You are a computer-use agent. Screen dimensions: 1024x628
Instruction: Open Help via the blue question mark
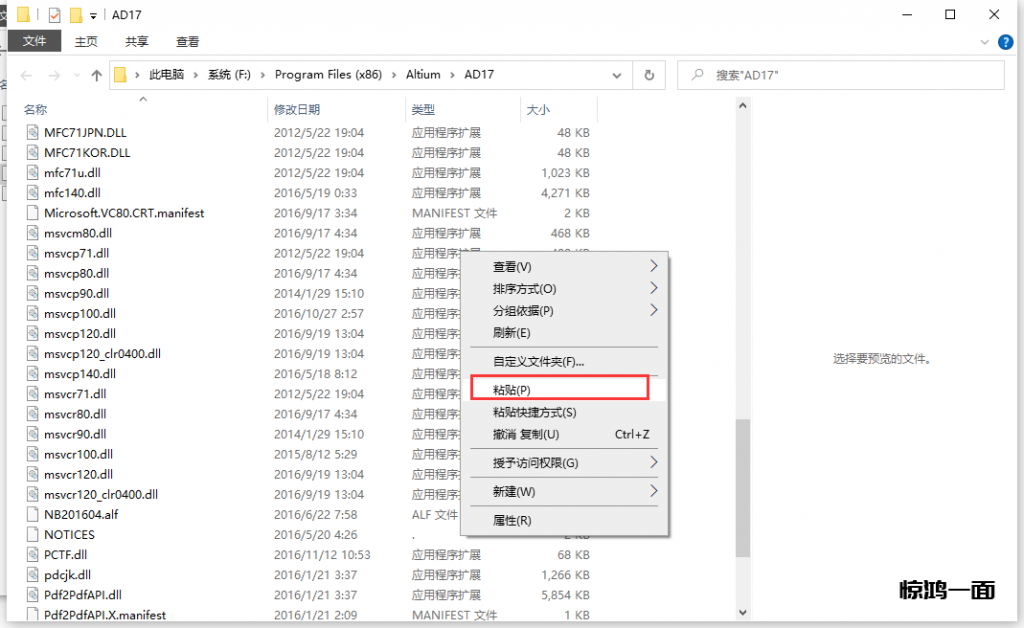coord(1004,41)
